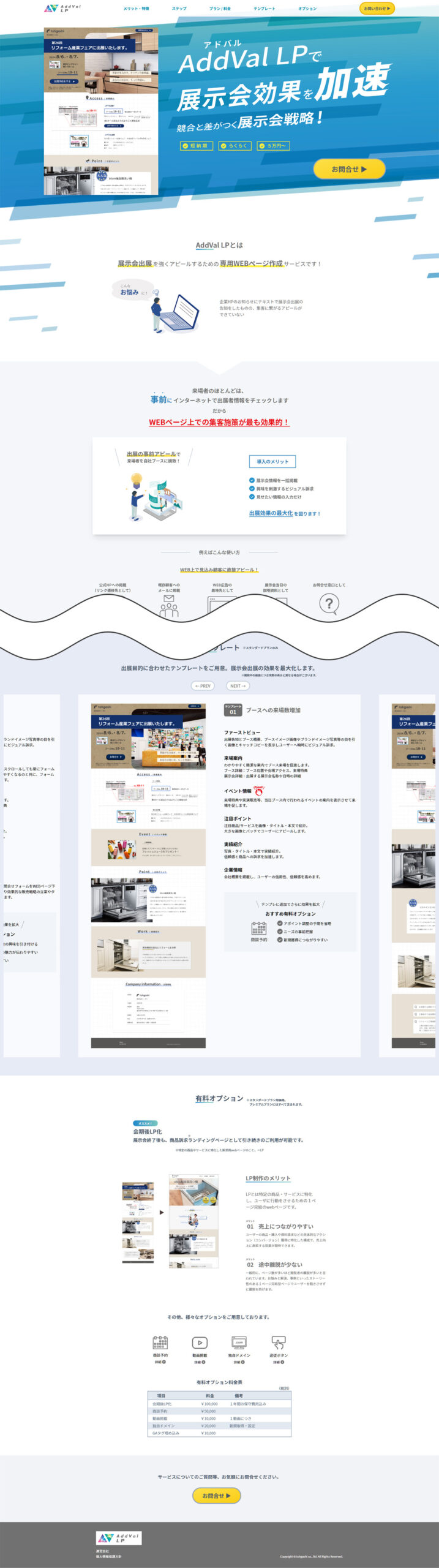Viewport: 439px width, 1568px height.
Task: Expand 詳細 under 商談予約
Action: coord(160,1362)
